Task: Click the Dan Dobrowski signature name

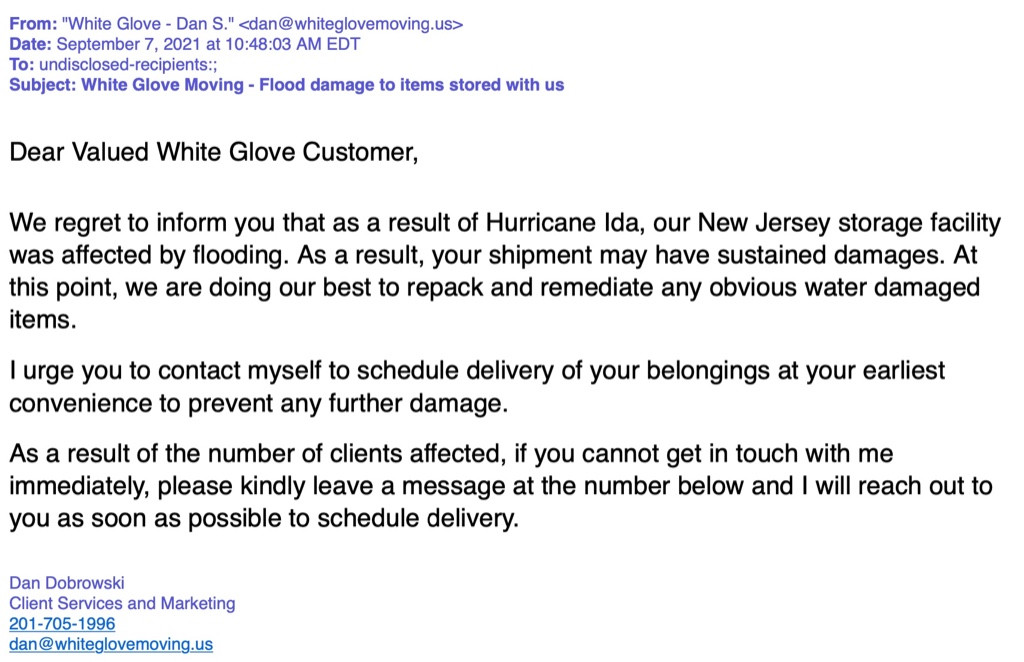Action: 67,583
